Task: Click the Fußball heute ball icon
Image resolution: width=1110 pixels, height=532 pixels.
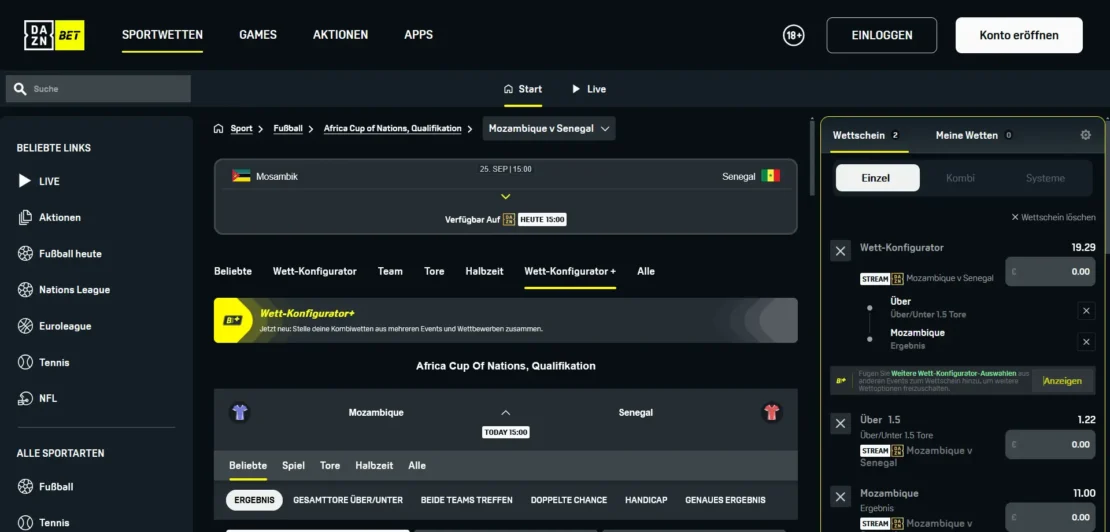Action: 25,253
